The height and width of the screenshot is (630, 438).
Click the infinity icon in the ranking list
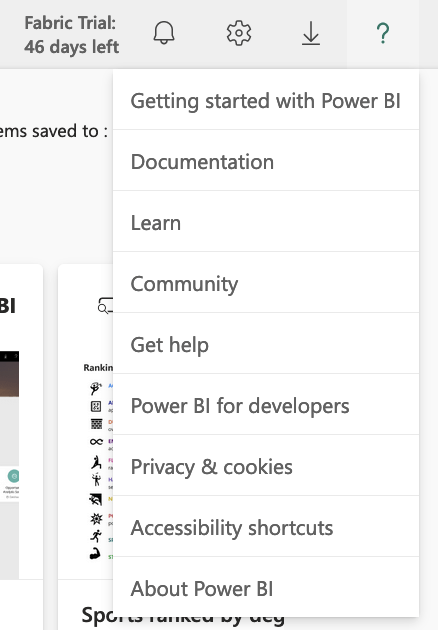click(96, 442)
